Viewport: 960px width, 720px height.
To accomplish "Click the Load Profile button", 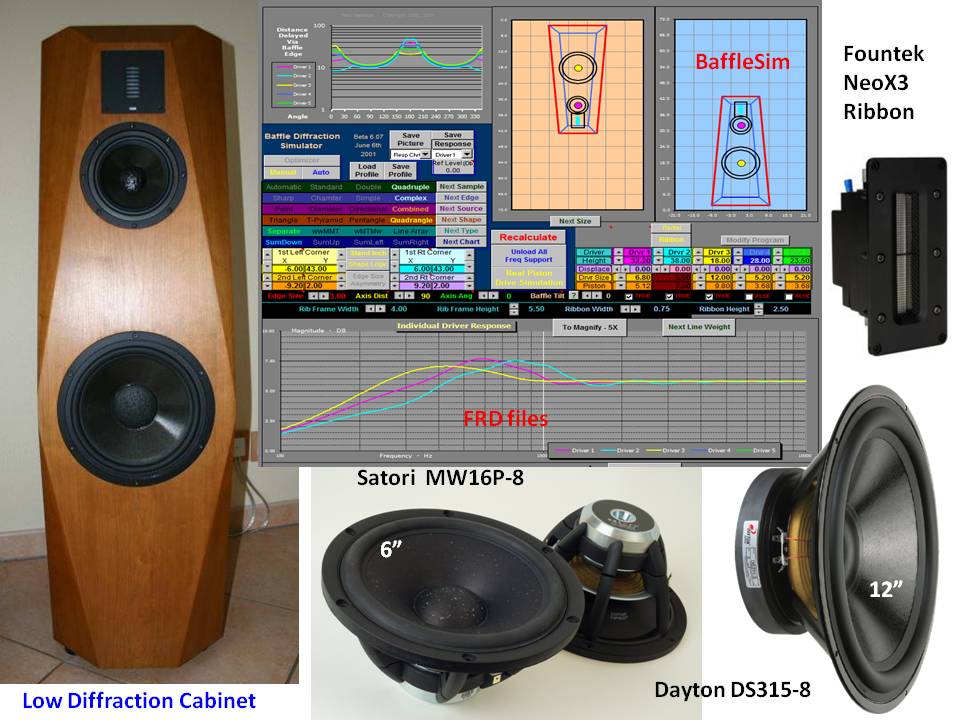I will (367, 170).
